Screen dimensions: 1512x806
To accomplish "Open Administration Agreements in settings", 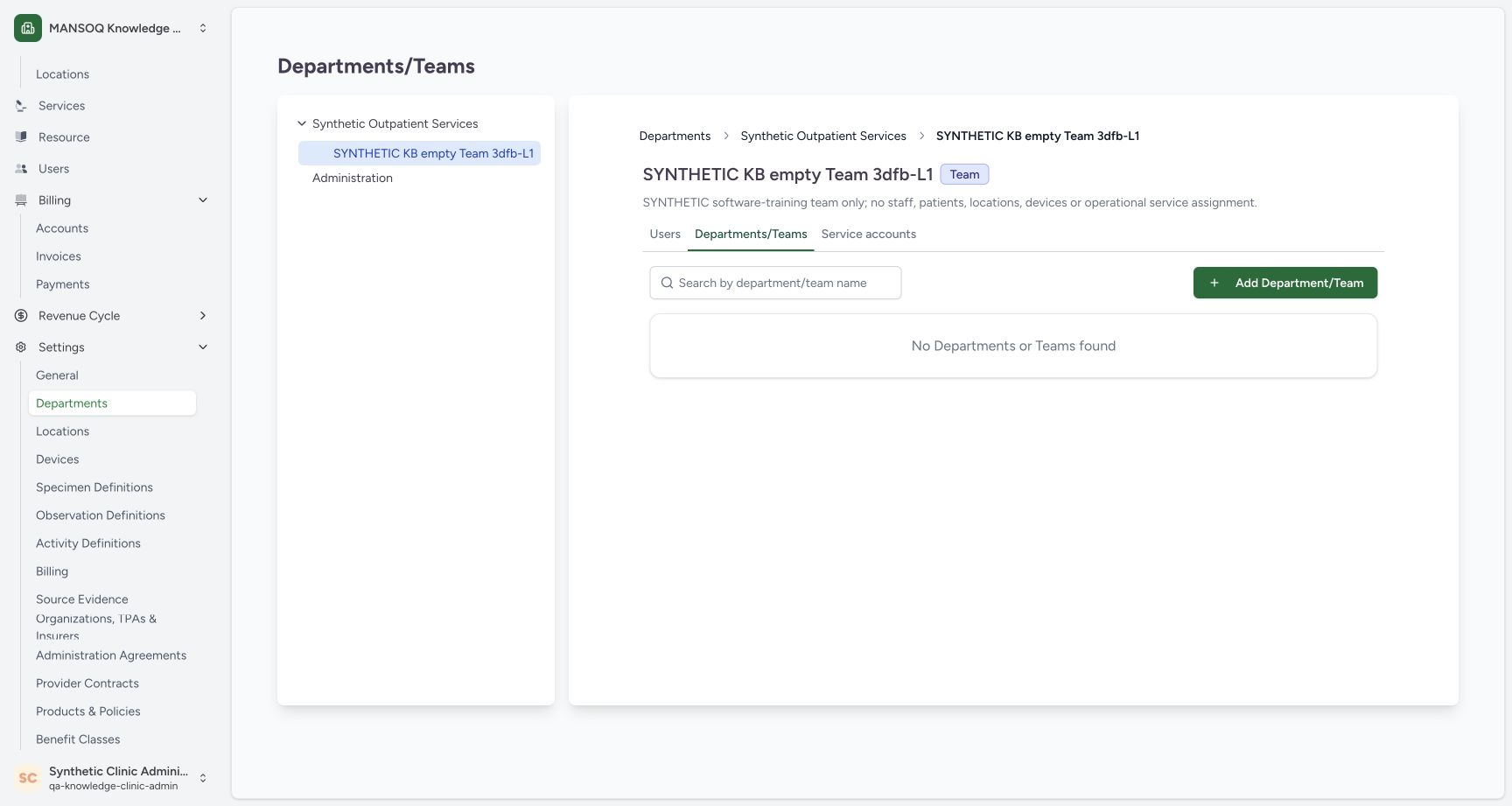I will coord(111,655).
